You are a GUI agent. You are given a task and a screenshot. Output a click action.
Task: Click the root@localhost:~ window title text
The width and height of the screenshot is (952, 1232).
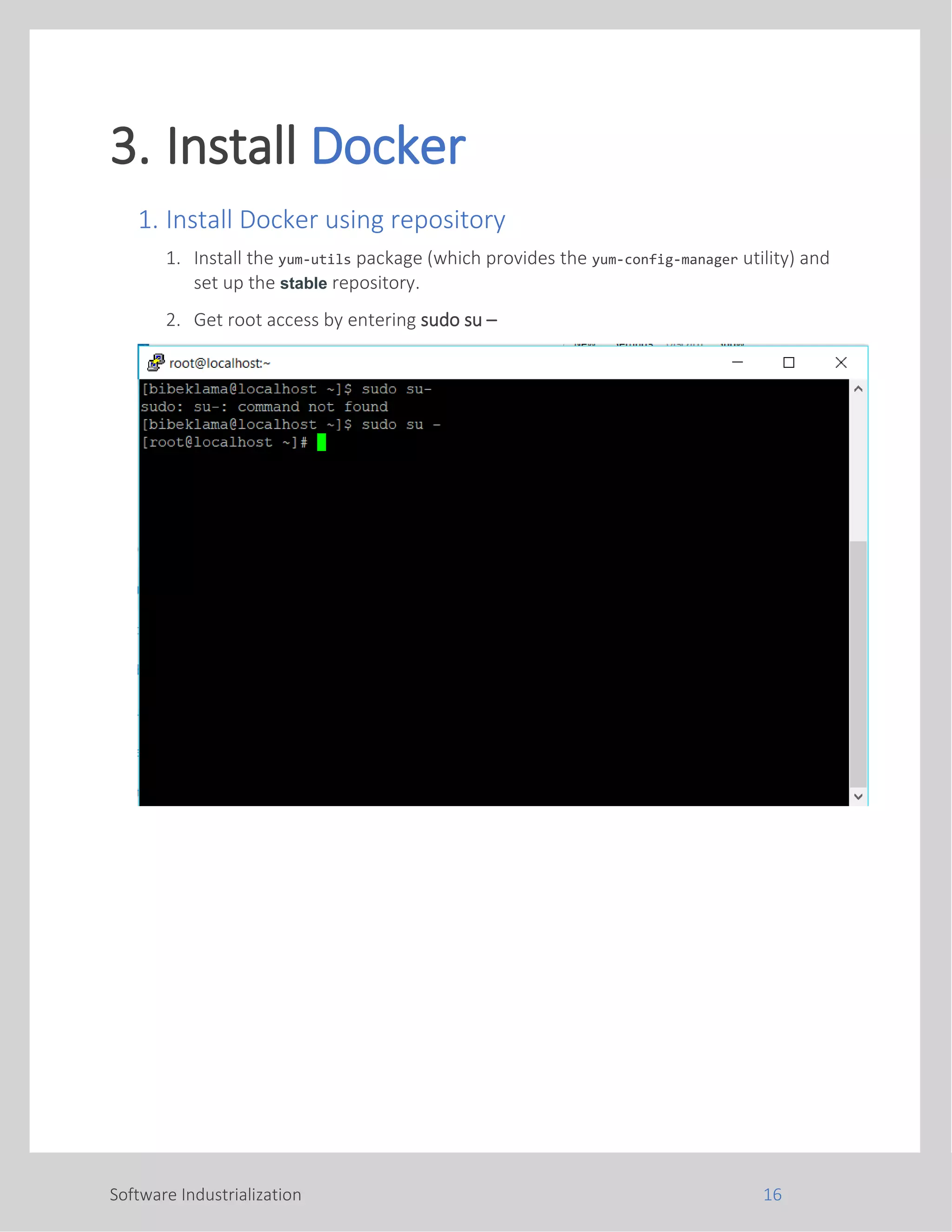coord(219,363)
